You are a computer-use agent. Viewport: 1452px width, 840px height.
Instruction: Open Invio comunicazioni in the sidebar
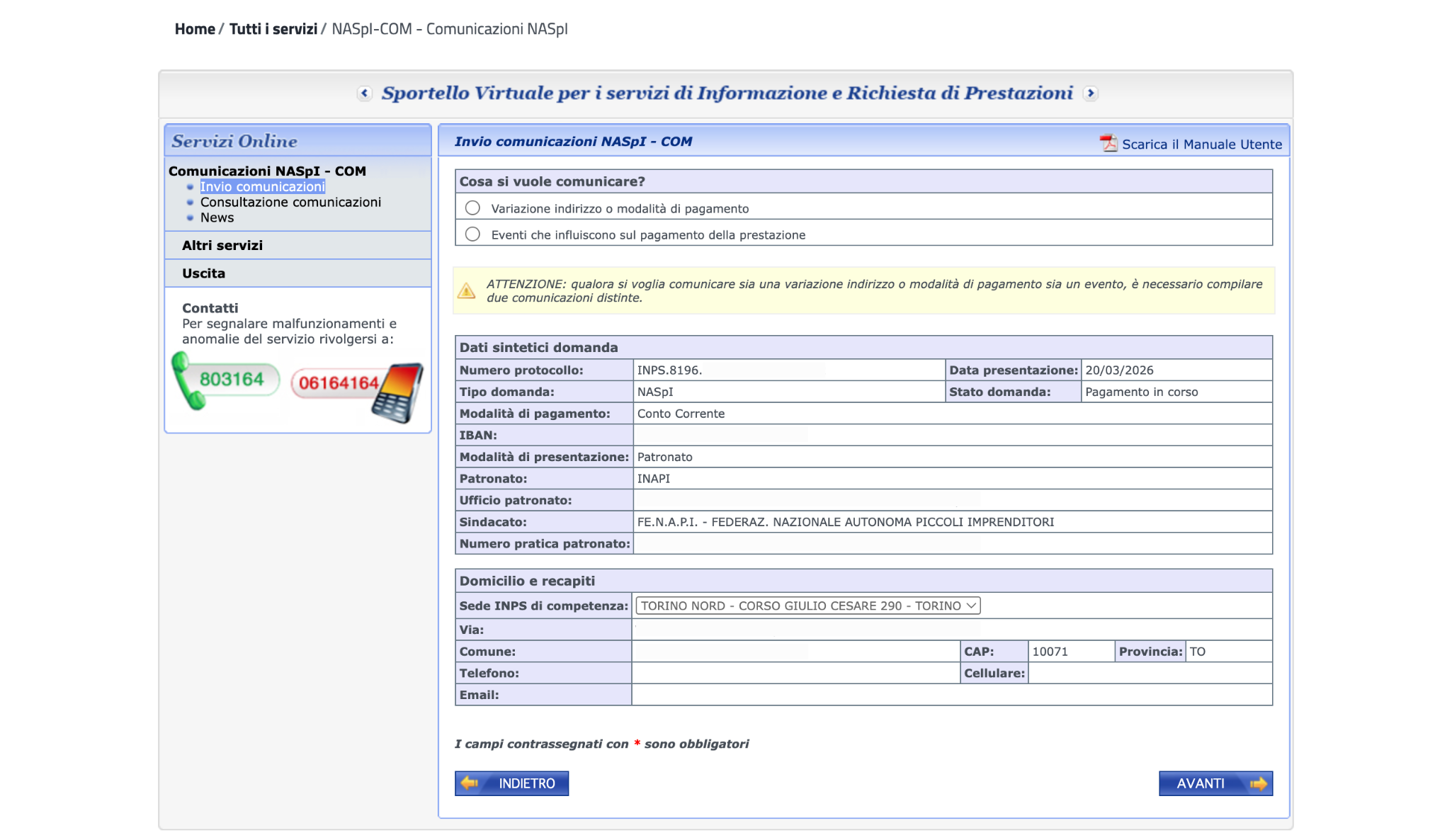pos(263,187)
